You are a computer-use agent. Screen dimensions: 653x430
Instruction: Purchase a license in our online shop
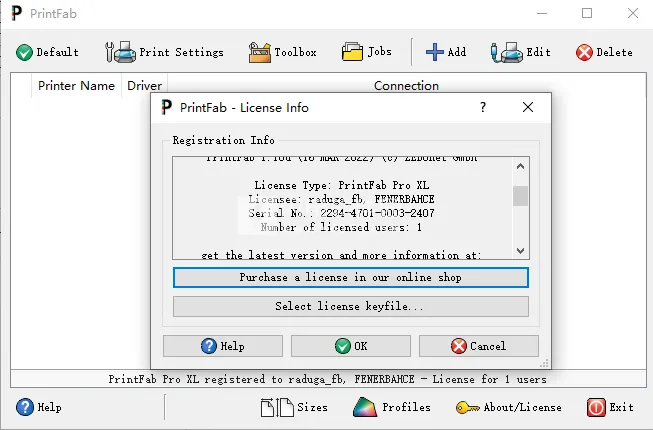tap(351, 278)
